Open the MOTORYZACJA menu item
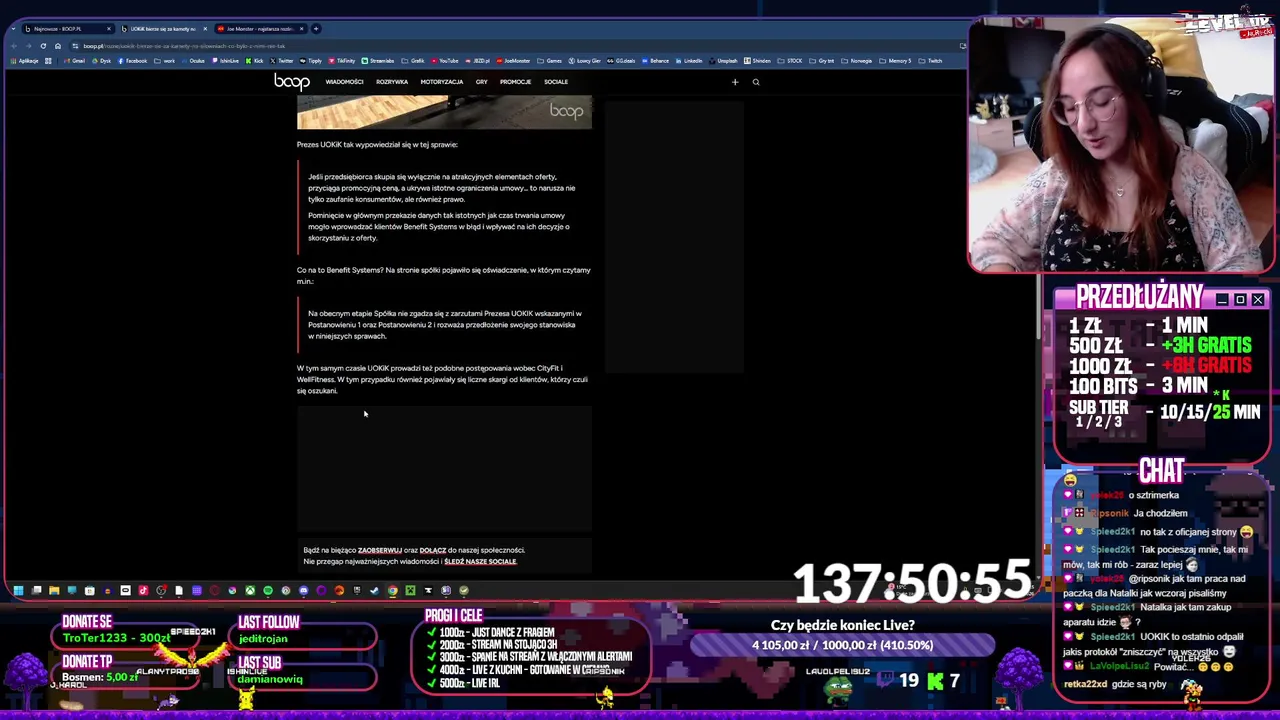 [x=442, y=82]
